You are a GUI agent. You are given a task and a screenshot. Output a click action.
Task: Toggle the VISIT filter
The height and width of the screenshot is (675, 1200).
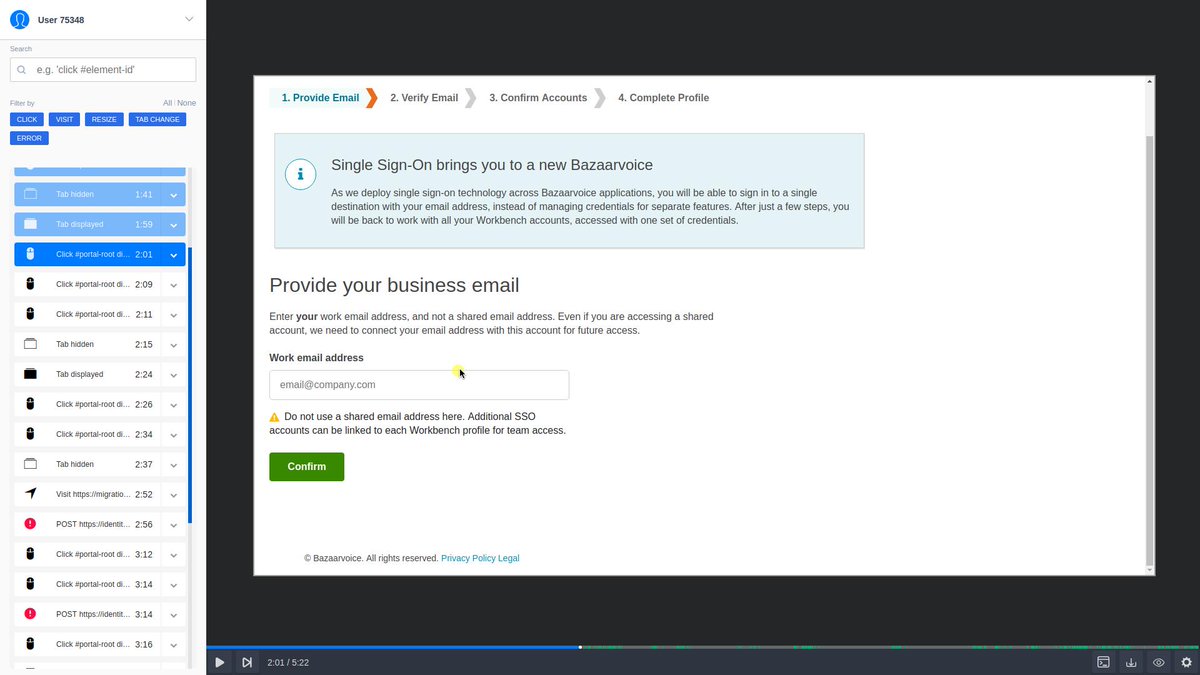pos(64,120)
